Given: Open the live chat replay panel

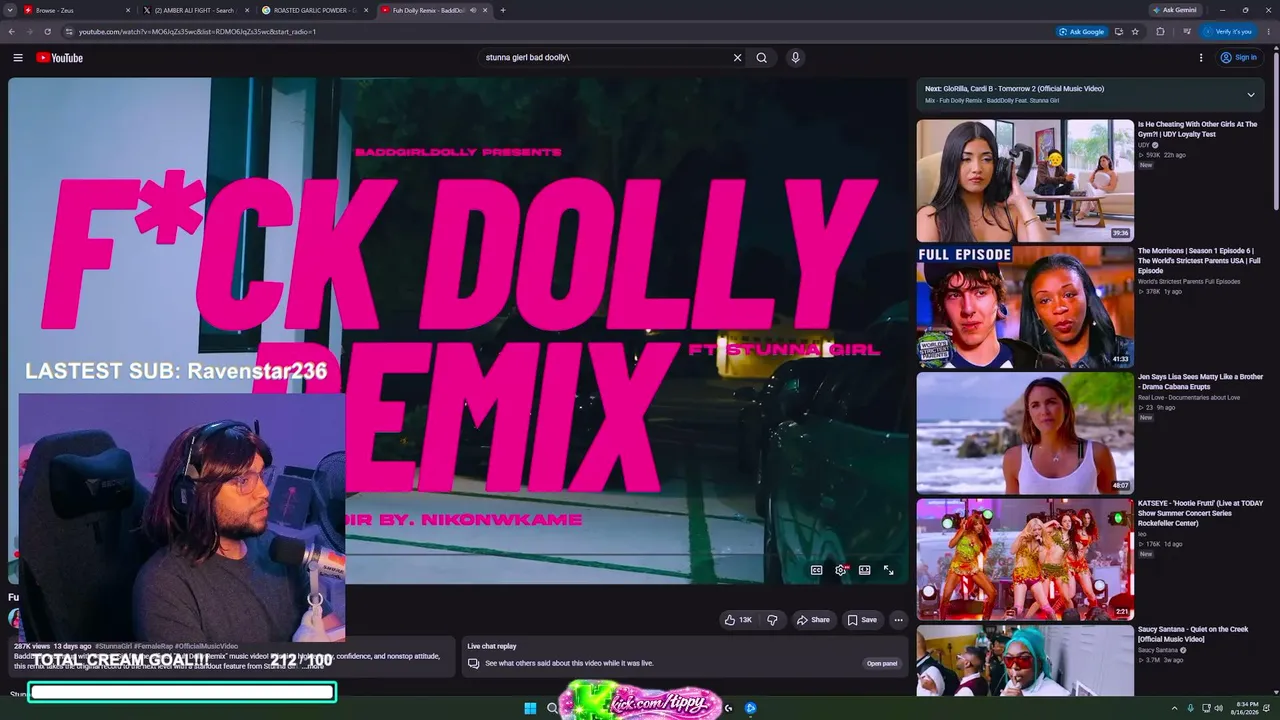Looking at the screenshot, I should (882, 663).
